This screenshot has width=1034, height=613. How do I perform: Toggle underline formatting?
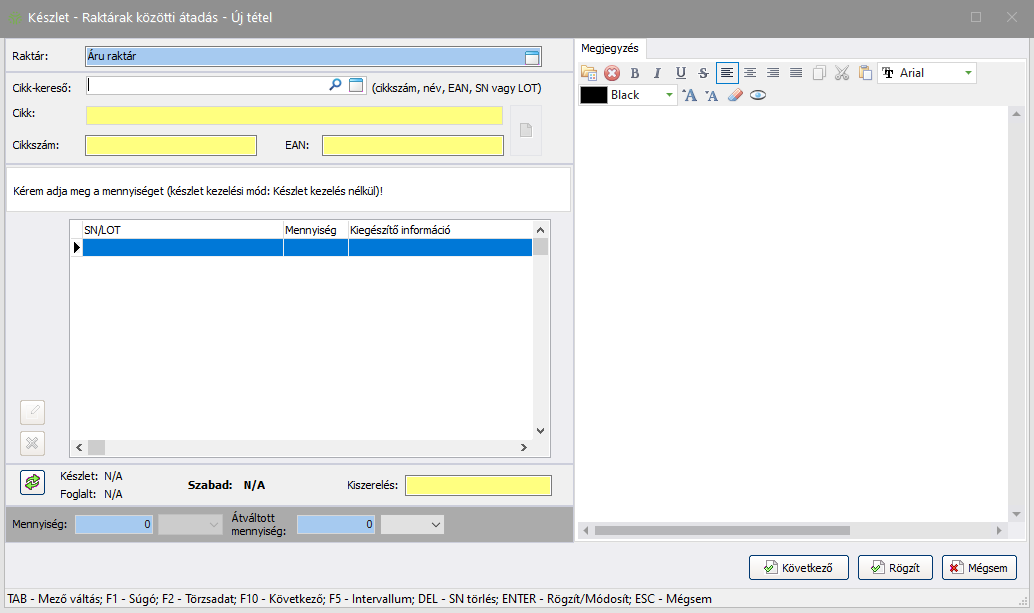[x=681, y=73]
